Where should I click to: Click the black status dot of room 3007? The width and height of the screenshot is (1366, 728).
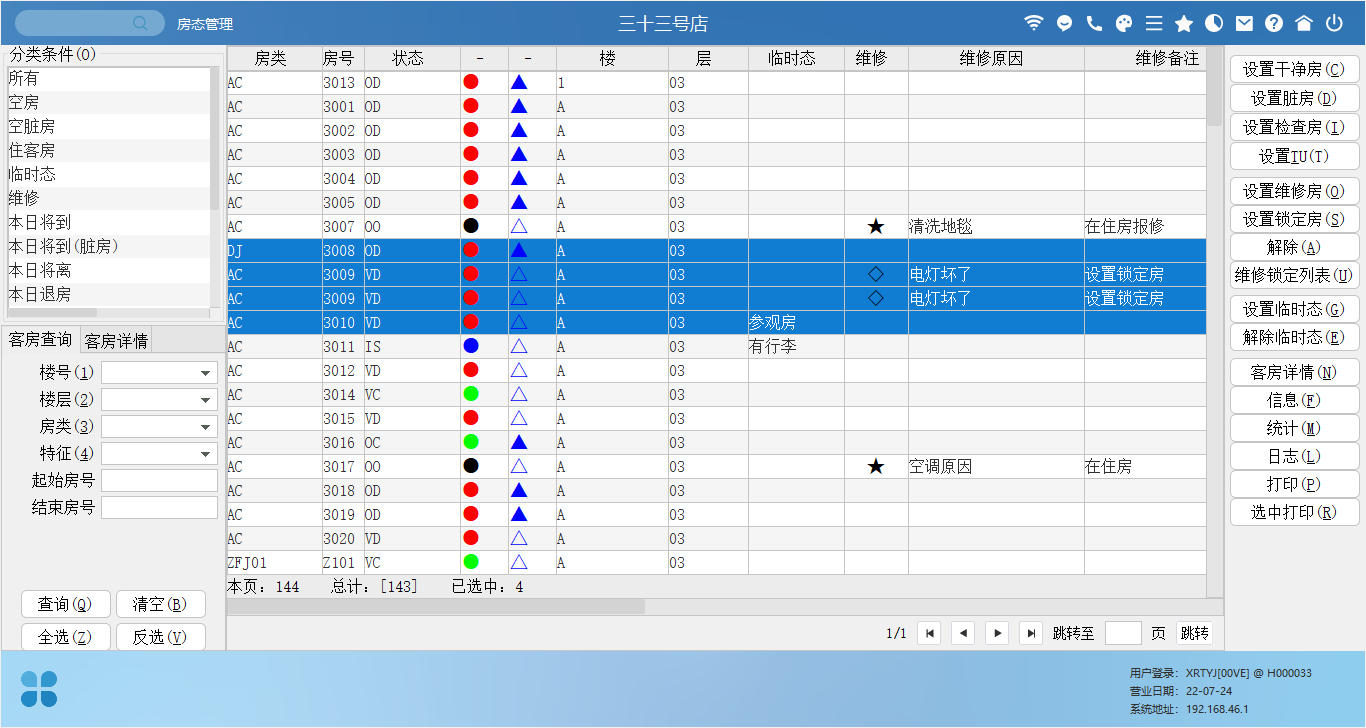coord(471,226)
